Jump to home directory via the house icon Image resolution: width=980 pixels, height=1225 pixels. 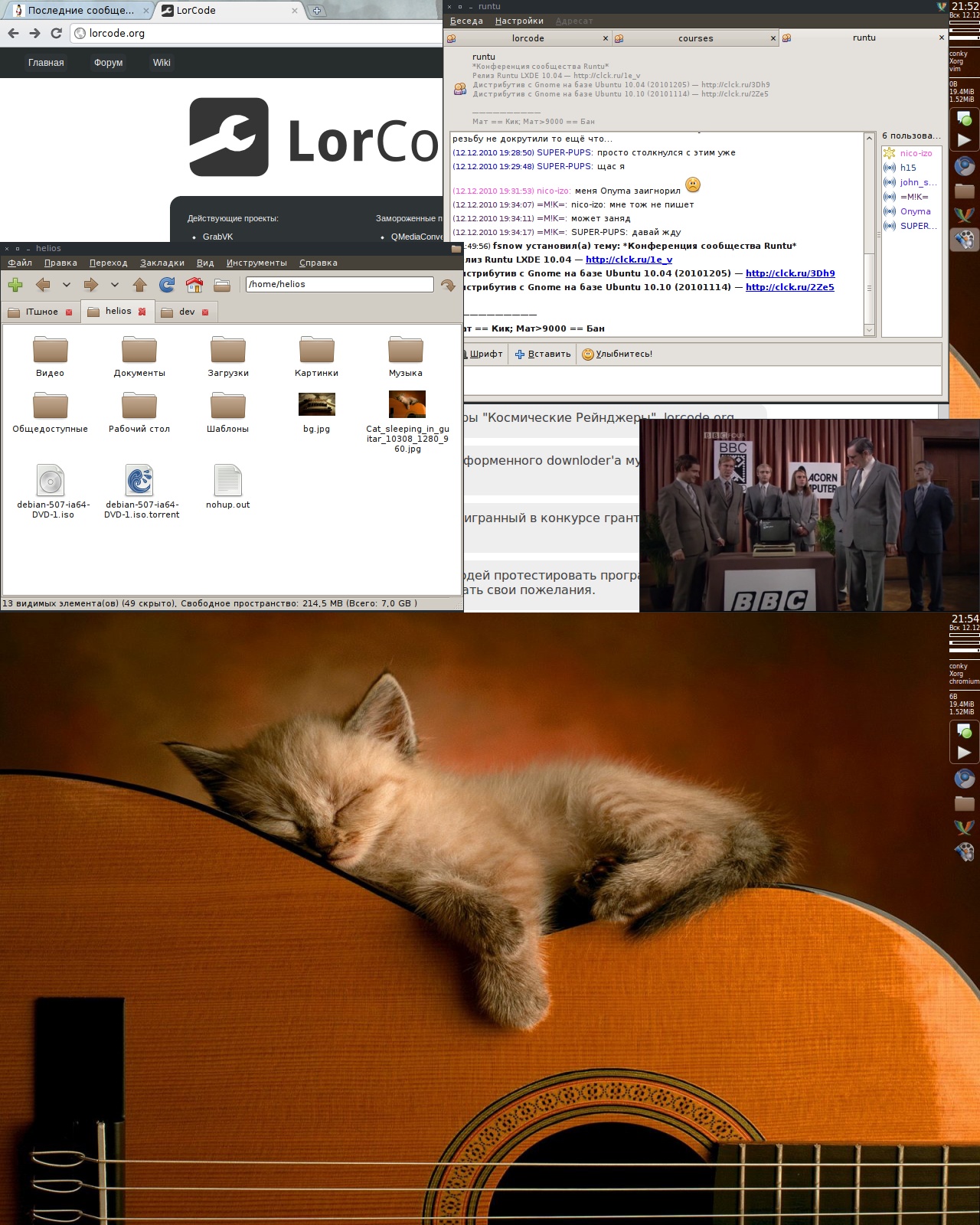point(194,285)
